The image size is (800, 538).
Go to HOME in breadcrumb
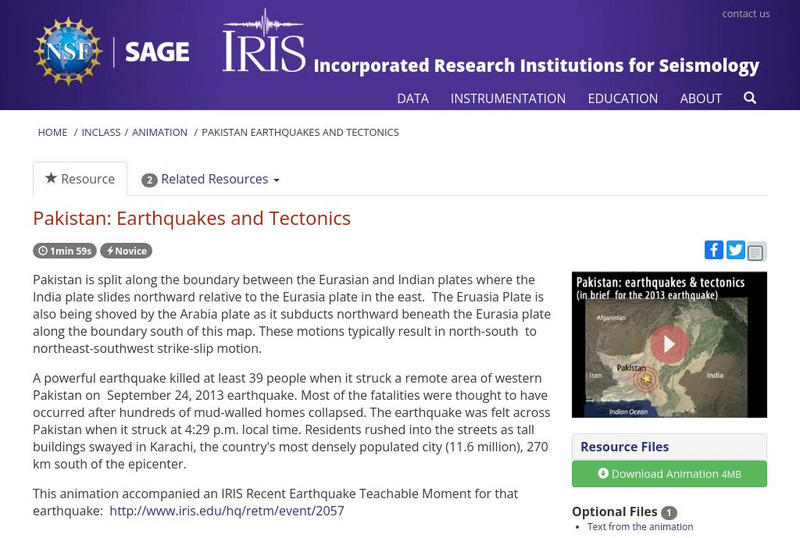click(53, 132)
